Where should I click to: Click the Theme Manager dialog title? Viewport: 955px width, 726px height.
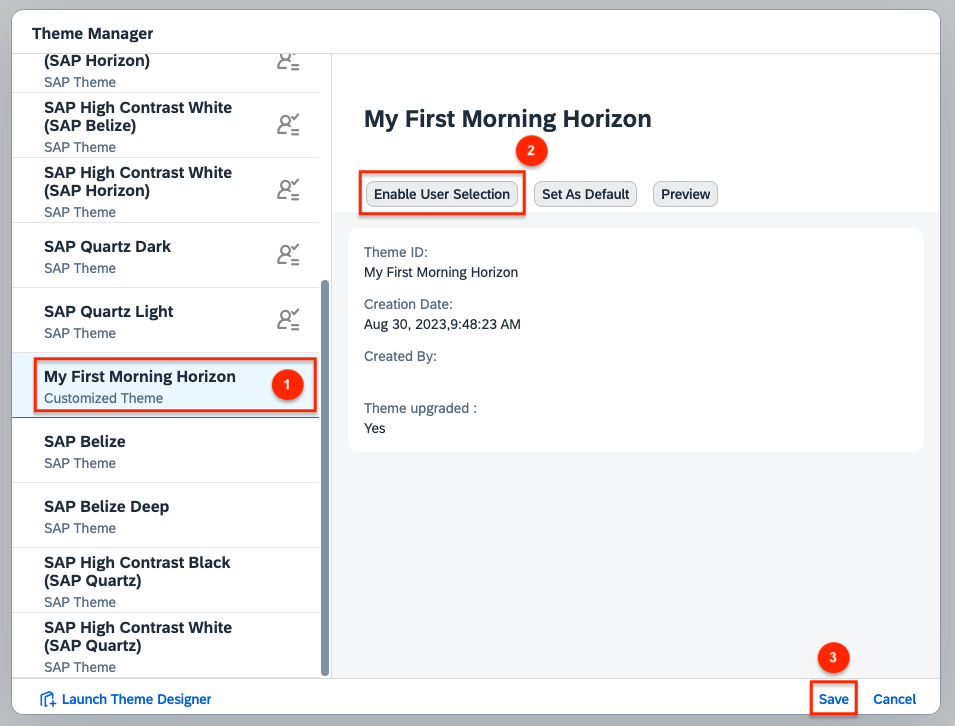(x=93, y=33)
